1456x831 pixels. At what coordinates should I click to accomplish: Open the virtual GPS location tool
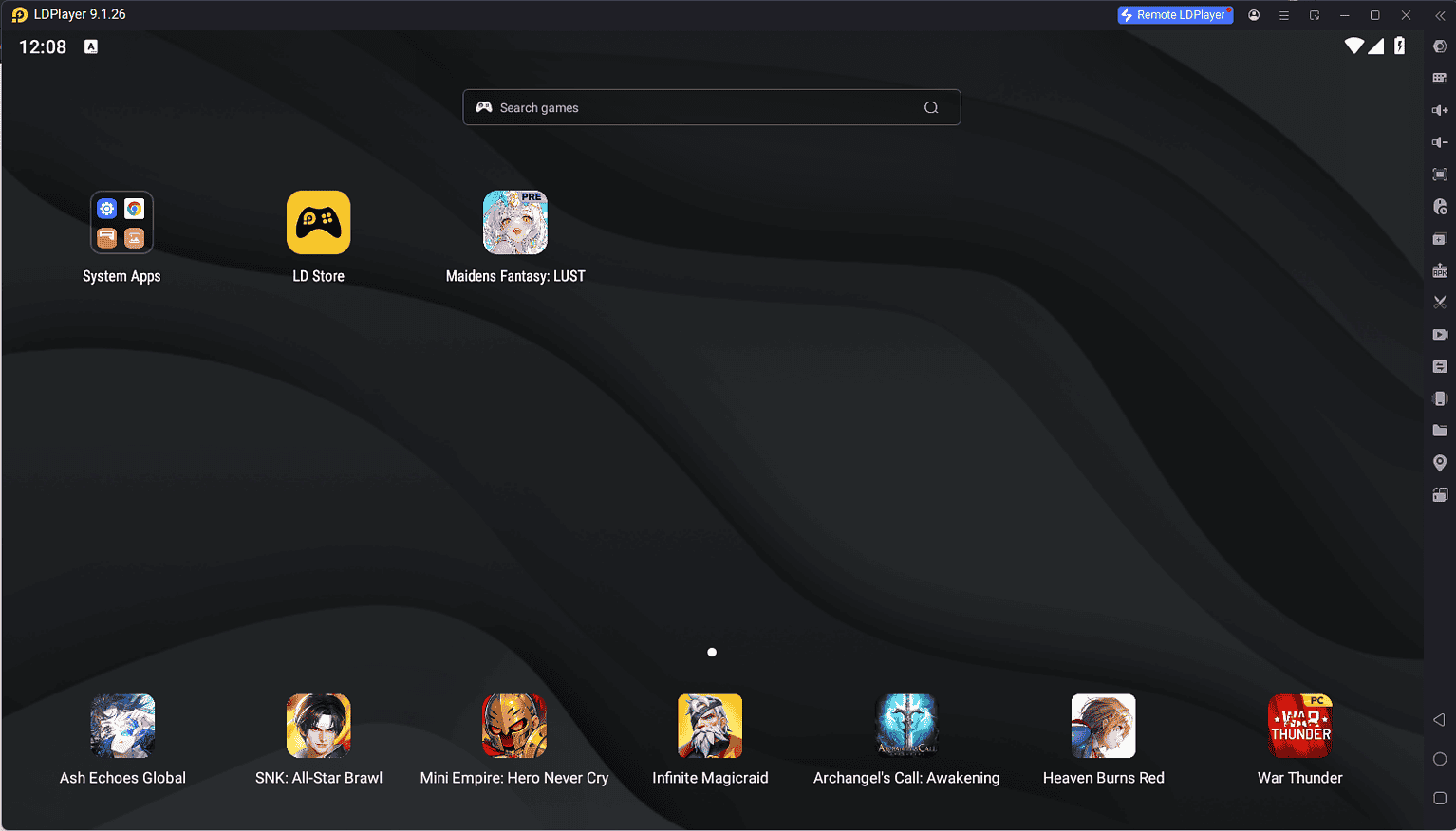coord(1440,462)
